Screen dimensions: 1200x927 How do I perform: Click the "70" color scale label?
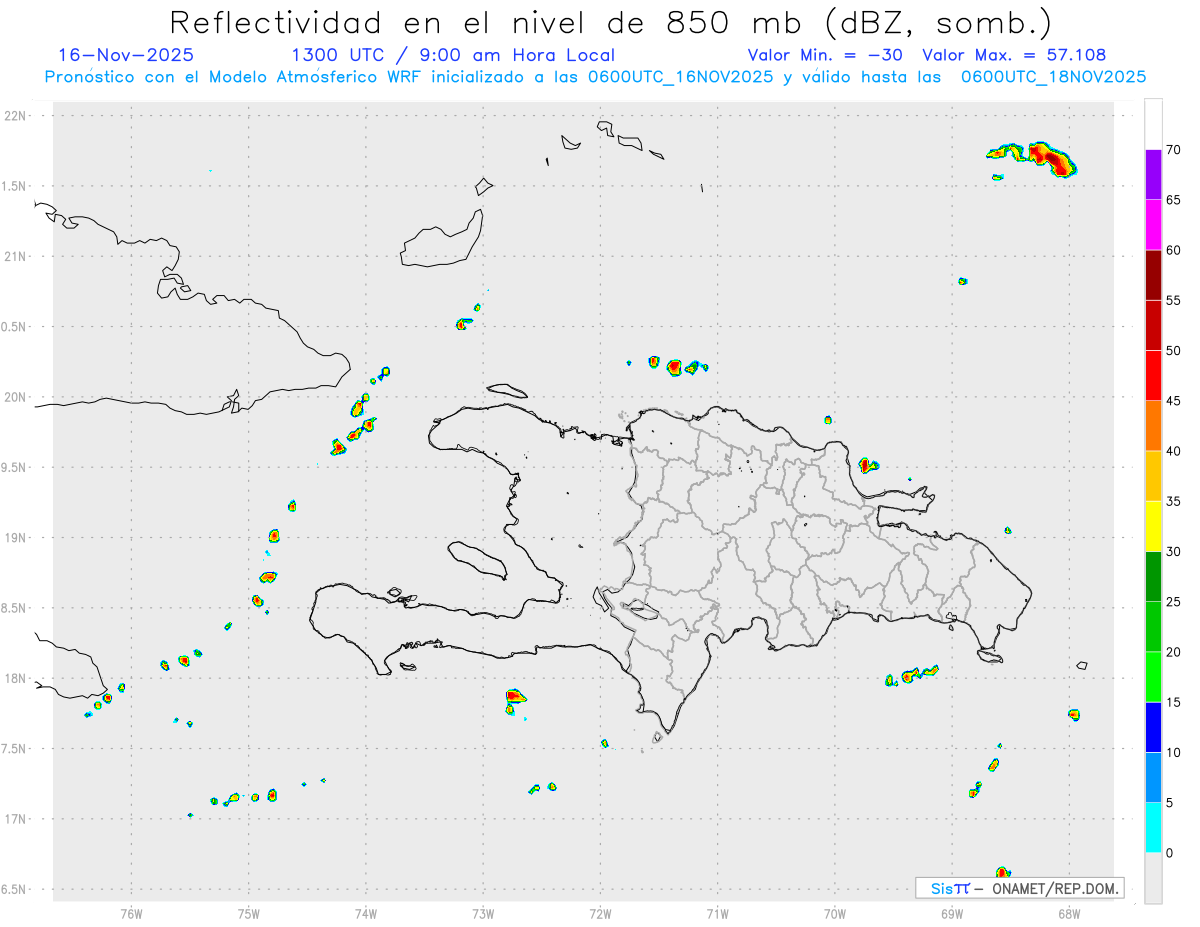(x=1174, y=150)
